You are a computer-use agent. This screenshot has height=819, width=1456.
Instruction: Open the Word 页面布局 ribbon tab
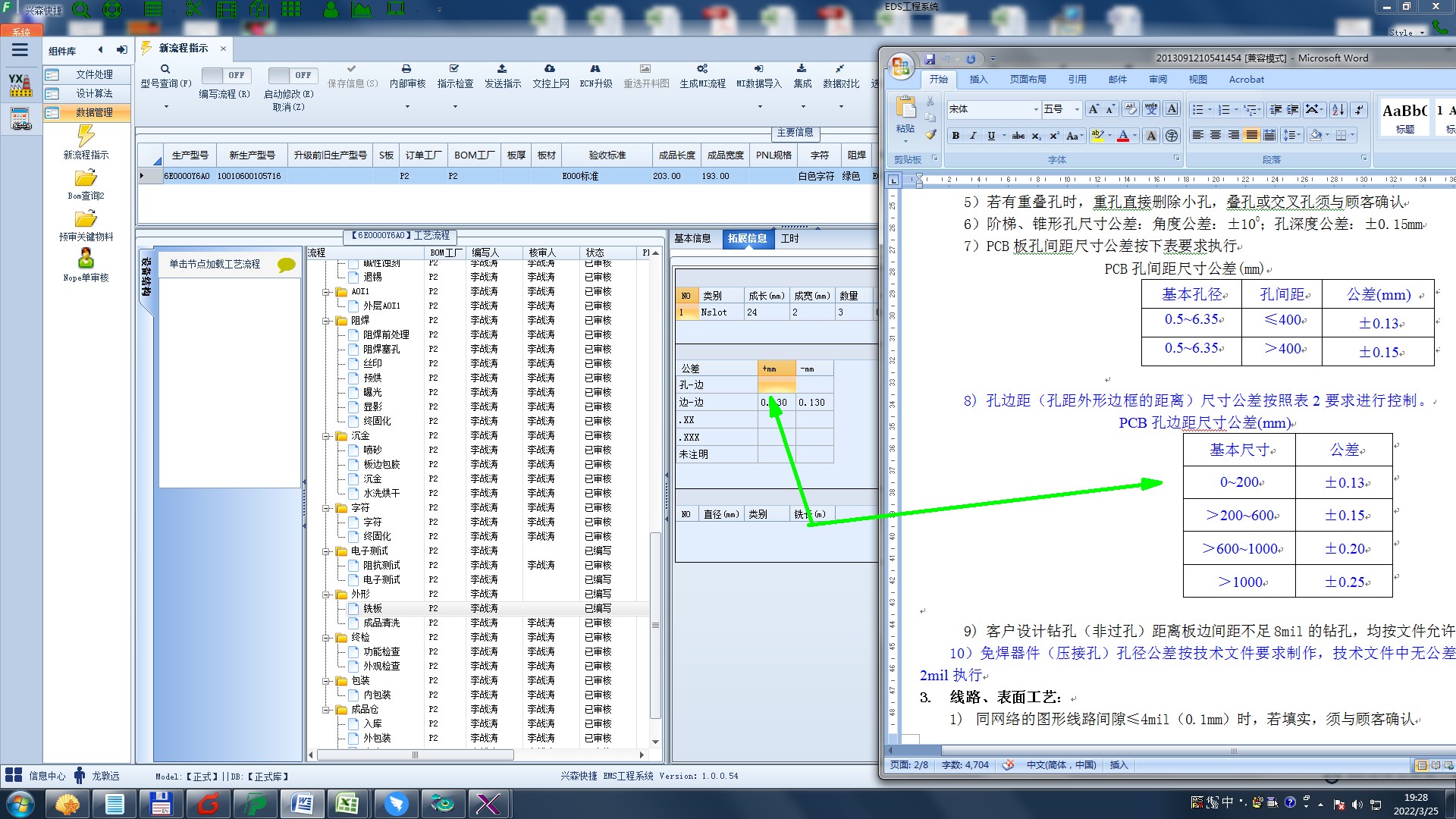1028,79
